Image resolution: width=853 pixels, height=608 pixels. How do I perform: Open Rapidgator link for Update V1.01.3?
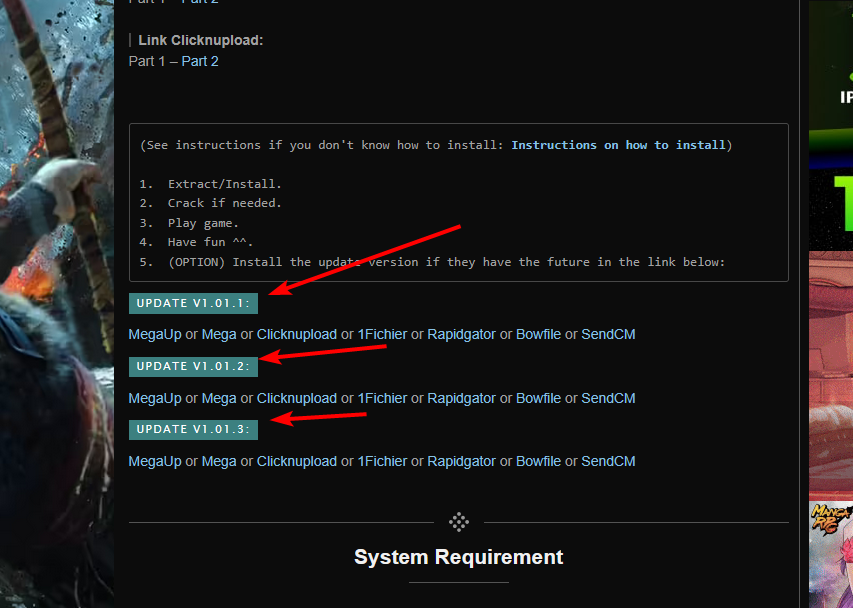pos(461,462)
